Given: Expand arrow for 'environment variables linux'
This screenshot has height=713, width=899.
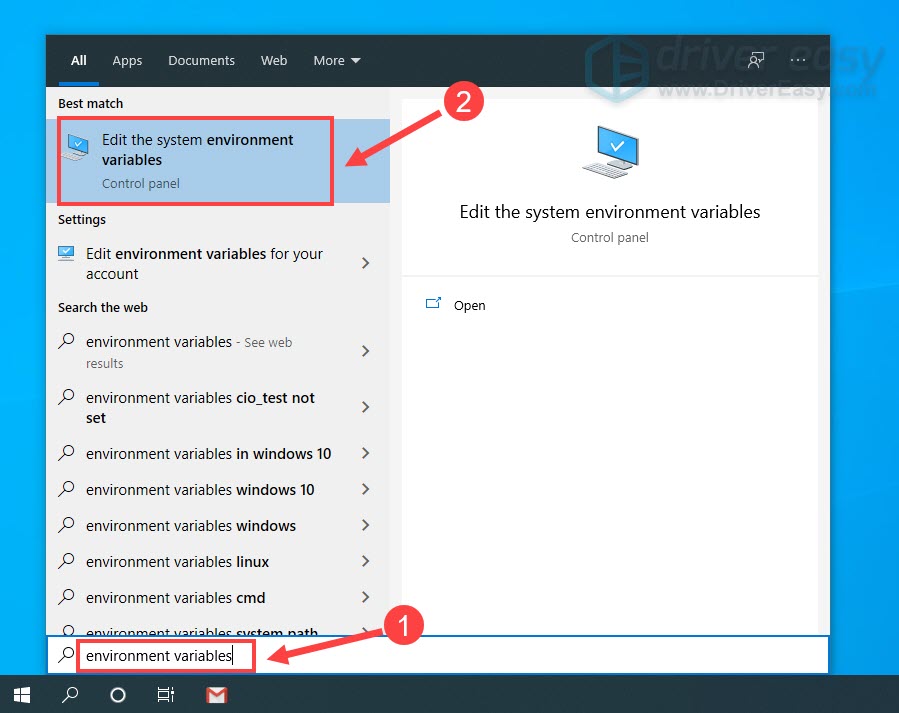Looking at the screenshot, I should click(x=365, y=561).
